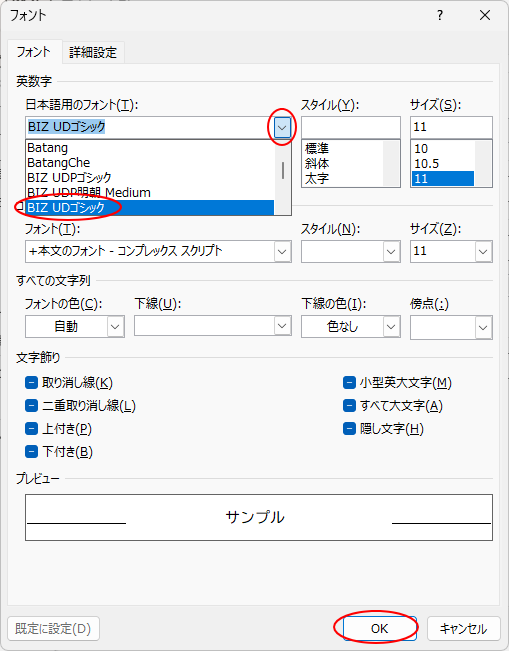Viewport: 509px width, 651px height.
Task: Select highlighted size 11 in list
Action: click(443, 179)
